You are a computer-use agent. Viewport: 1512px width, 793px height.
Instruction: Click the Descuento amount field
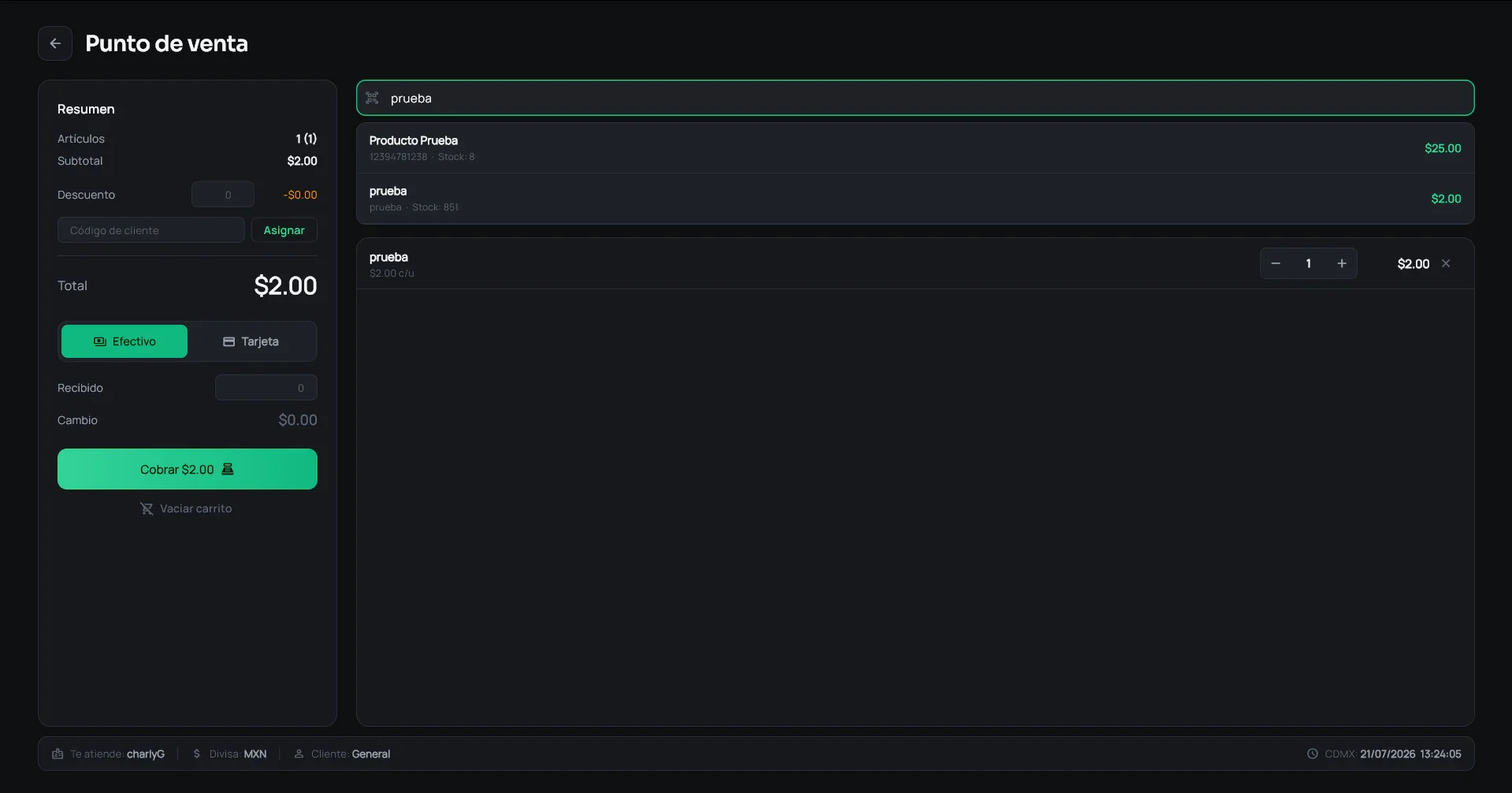[x=223, y=195]
